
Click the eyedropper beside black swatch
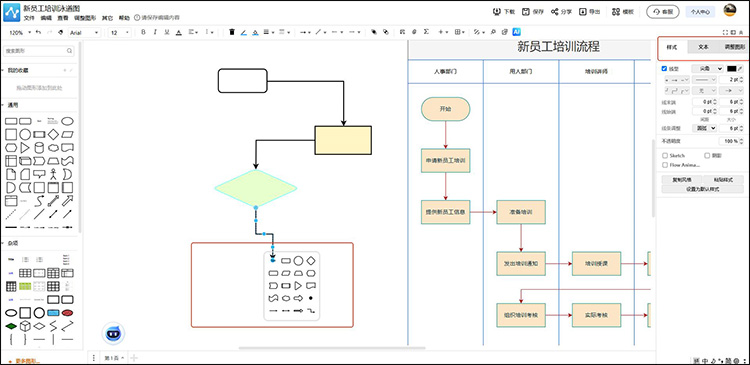coord(741,69)
